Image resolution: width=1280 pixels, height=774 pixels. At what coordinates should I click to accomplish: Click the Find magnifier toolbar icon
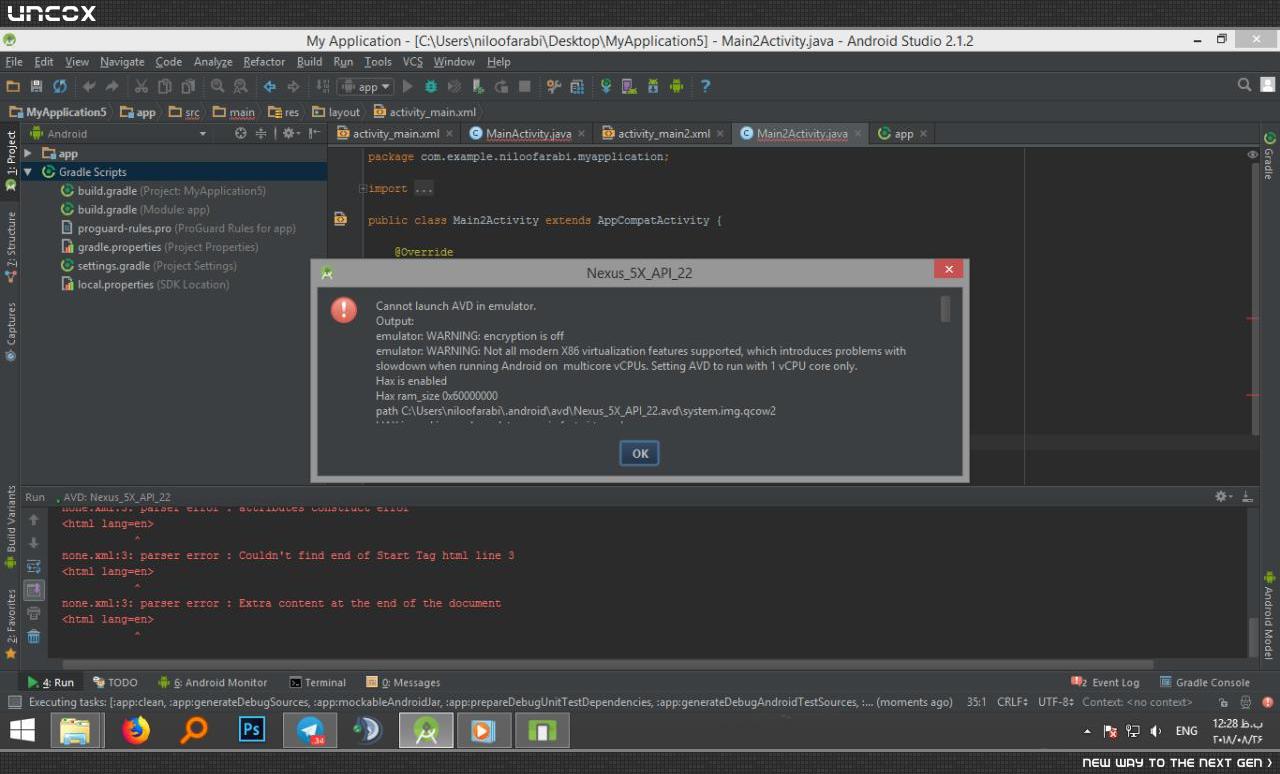click(218, 87)
